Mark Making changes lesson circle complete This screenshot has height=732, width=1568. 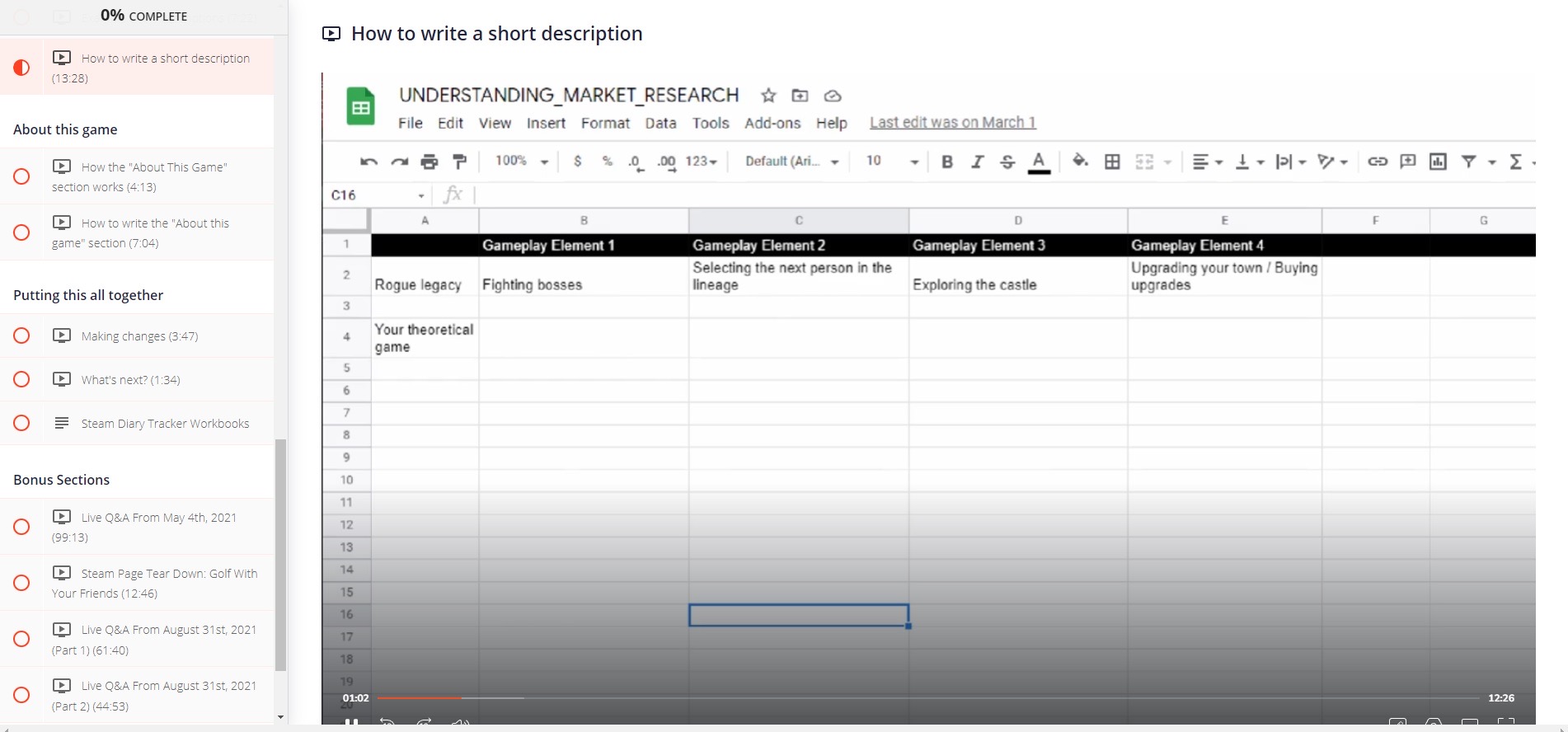click(22, 335)
